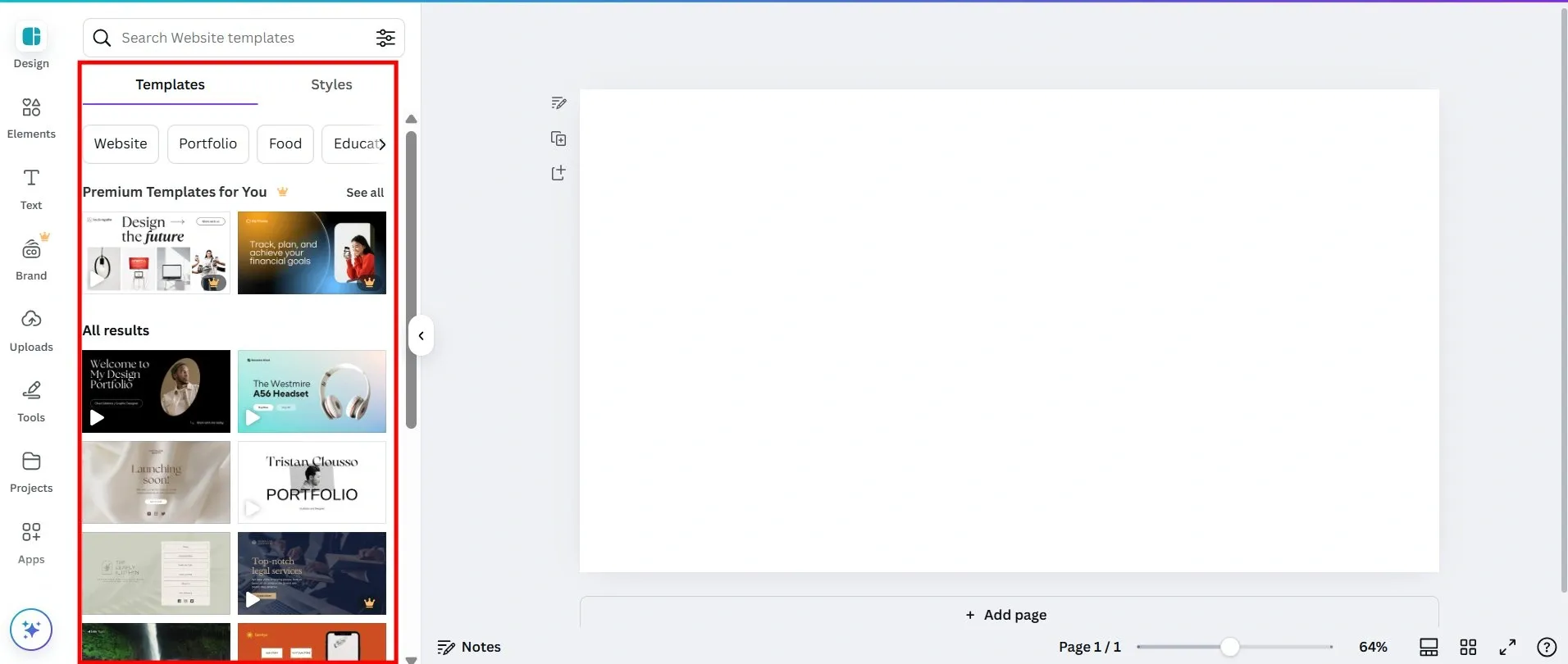Select the Food category chip
Image resolution: width=1568 pixels, height=664 pixels.
pos(285,144)
